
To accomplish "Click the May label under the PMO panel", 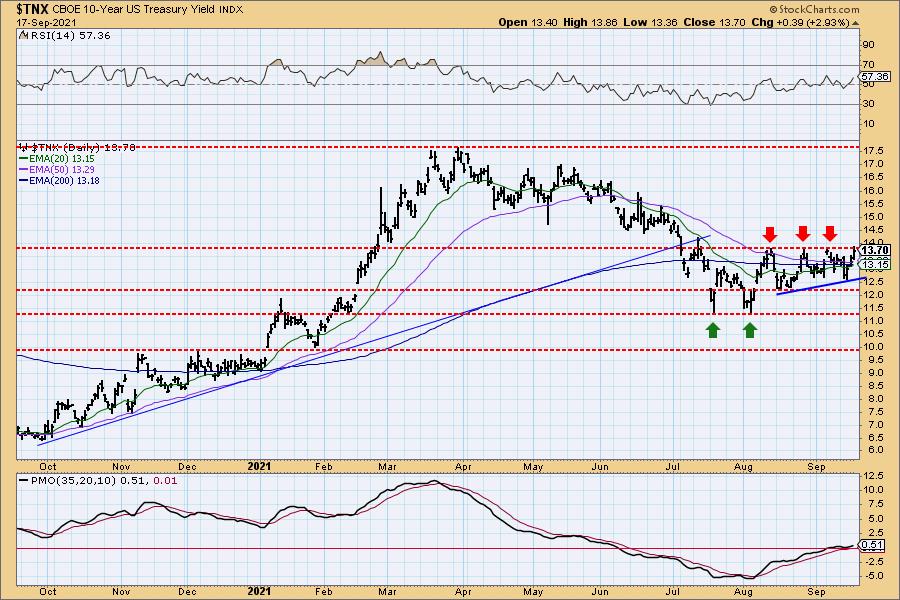I will [x=533, y=591].
